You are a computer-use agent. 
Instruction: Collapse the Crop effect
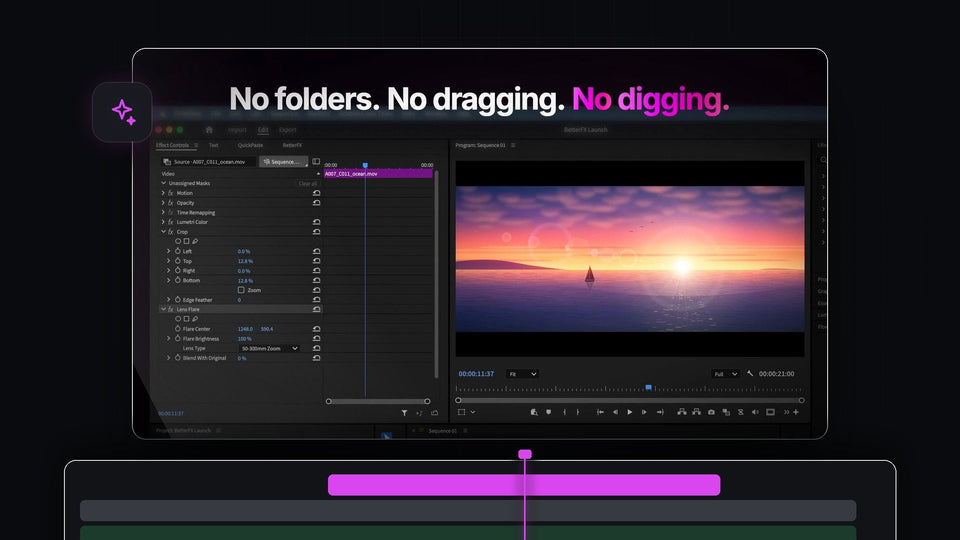[163, 232]
